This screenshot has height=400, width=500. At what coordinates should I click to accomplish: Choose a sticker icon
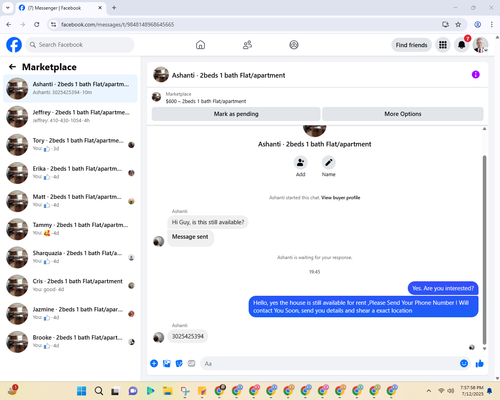pos(179,363)
